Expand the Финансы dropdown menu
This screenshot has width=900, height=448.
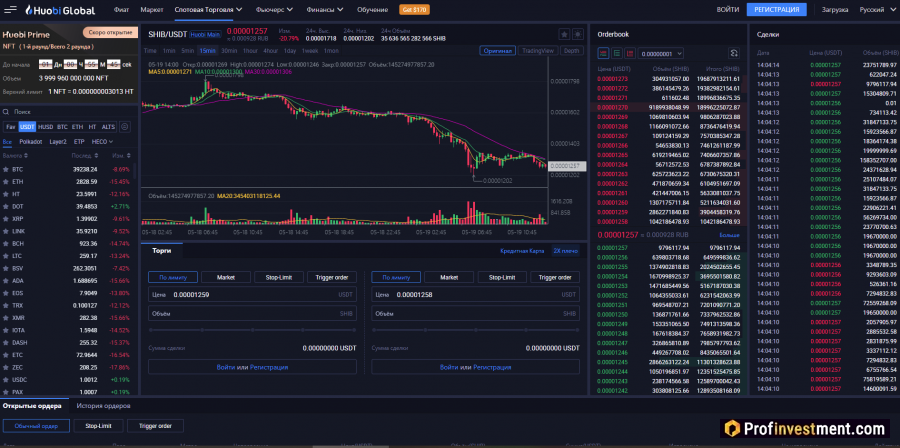point(325,10)
